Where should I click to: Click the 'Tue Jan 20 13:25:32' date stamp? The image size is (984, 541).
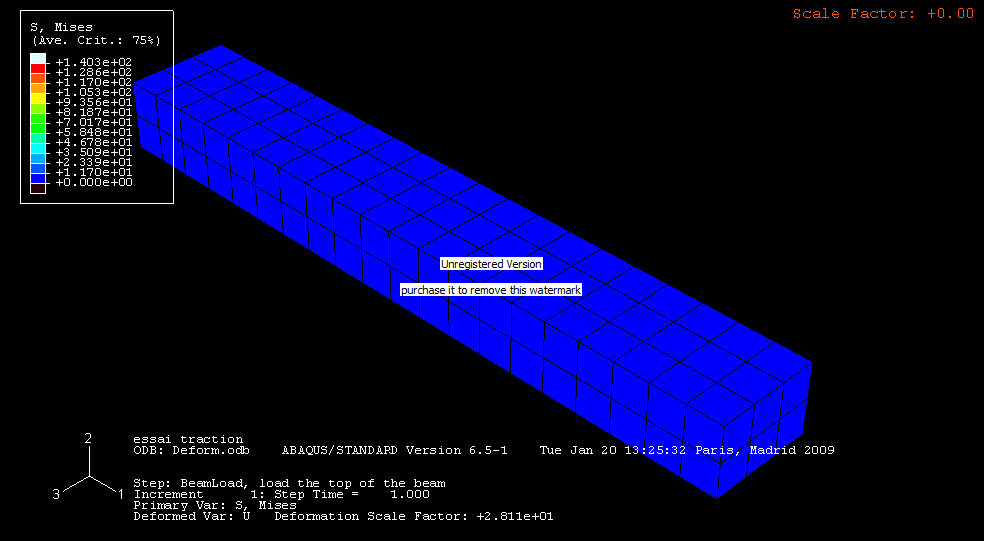click(612, 450)
